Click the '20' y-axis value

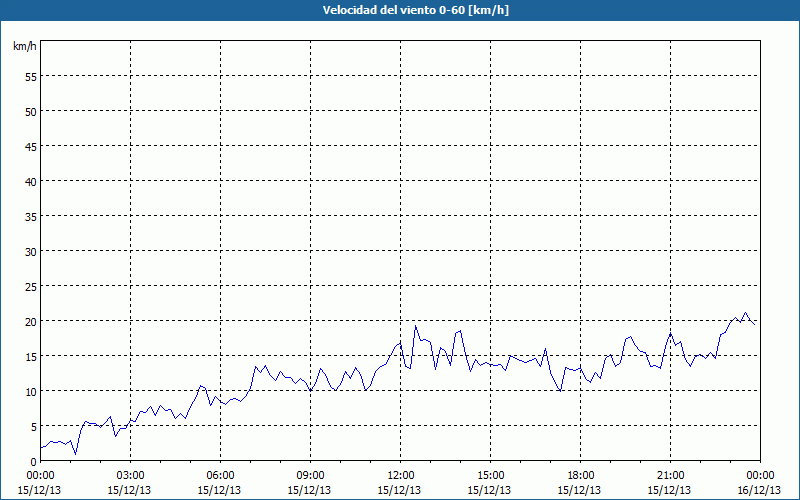(x=31, y=321)
